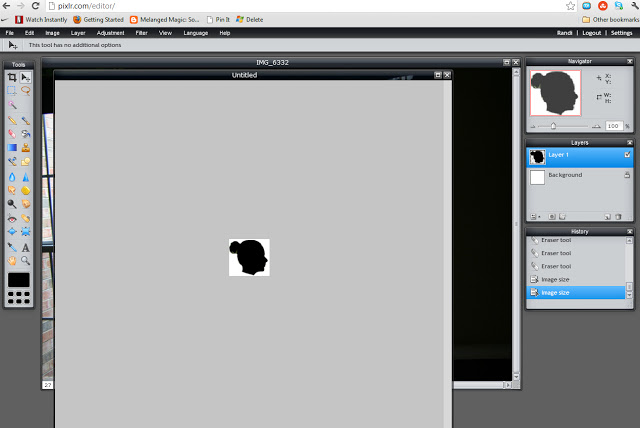Viewport: 640px width, 428px height.
Task: Select the Pencil tool
Action: click(12, 119)
